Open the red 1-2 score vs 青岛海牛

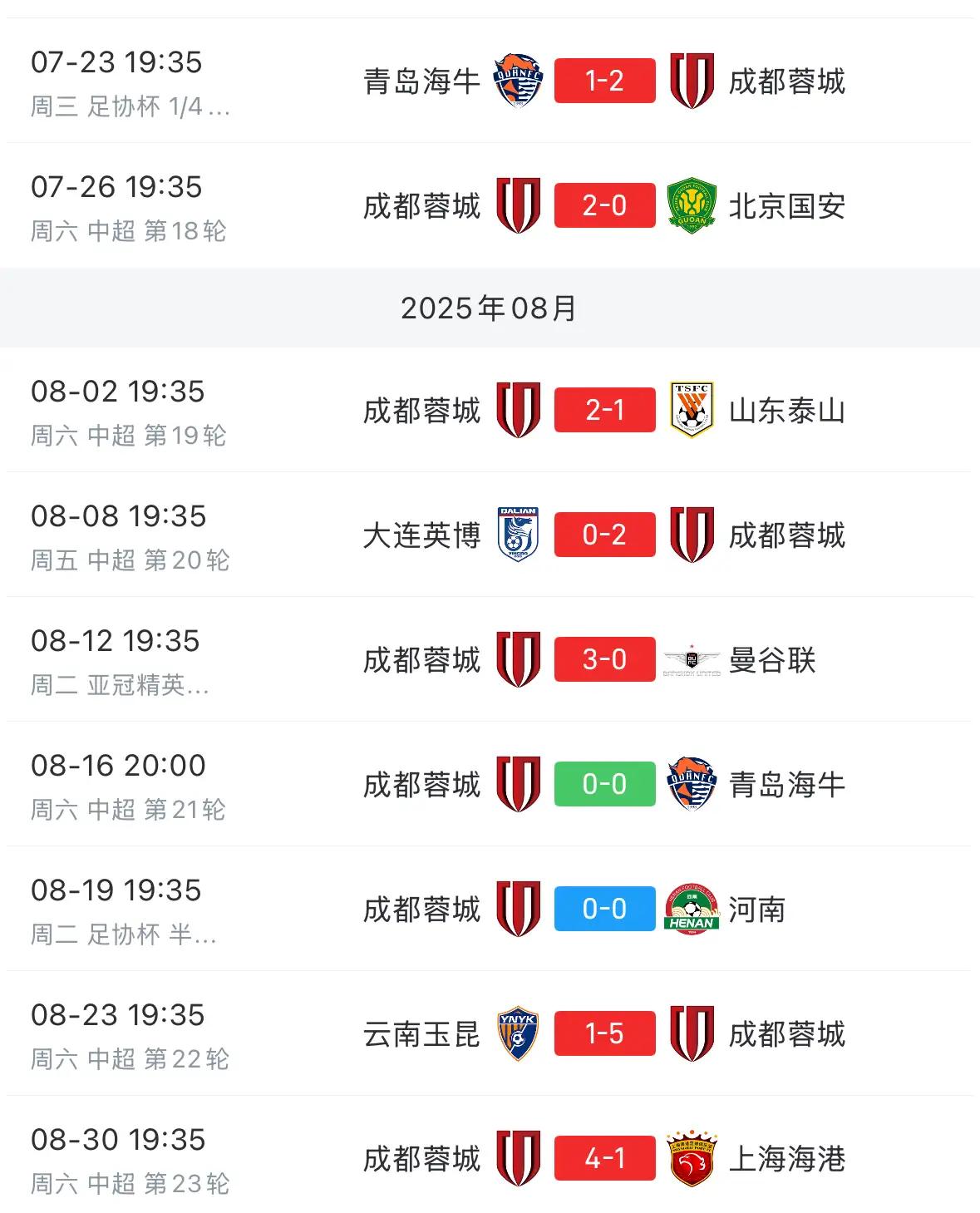605,81
